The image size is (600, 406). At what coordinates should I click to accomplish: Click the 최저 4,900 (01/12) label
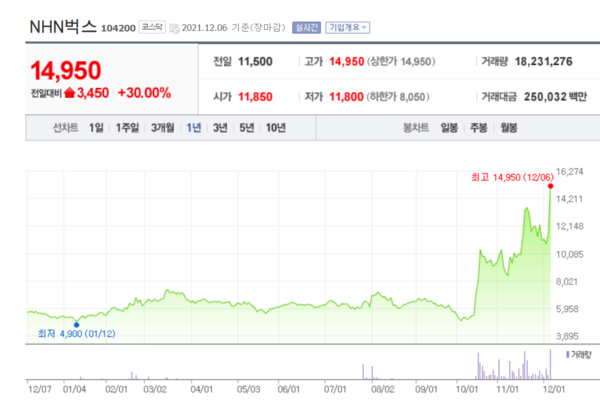77,334
